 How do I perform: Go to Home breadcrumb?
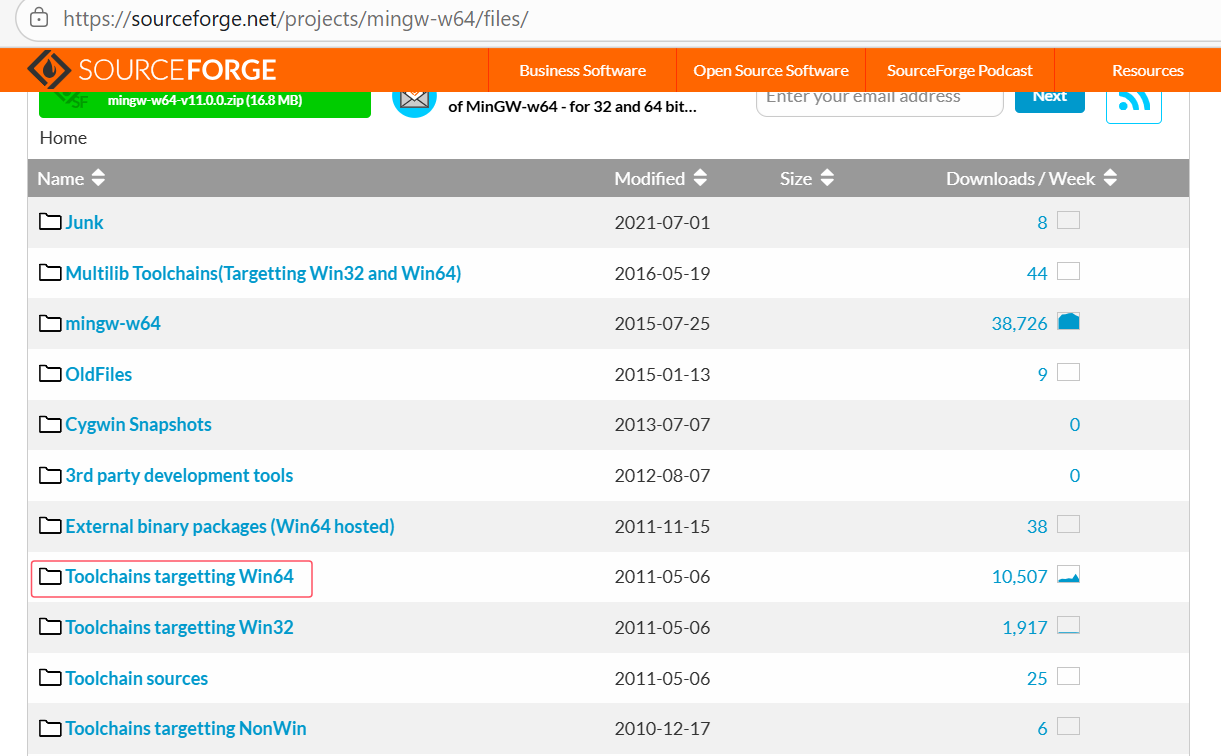[x=63, y=137]
